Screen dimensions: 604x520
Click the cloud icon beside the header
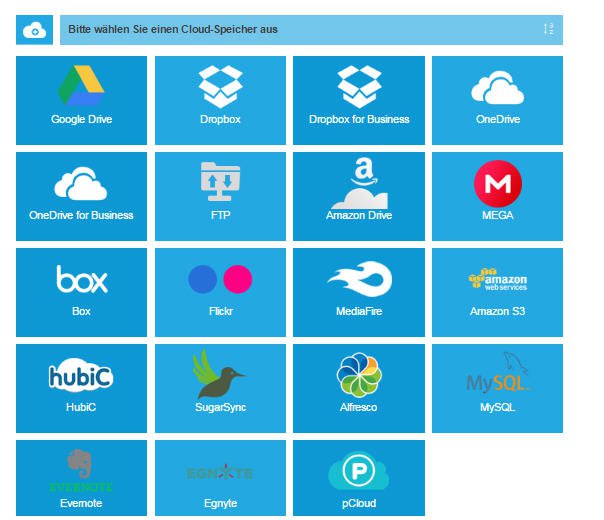[34, 30]
